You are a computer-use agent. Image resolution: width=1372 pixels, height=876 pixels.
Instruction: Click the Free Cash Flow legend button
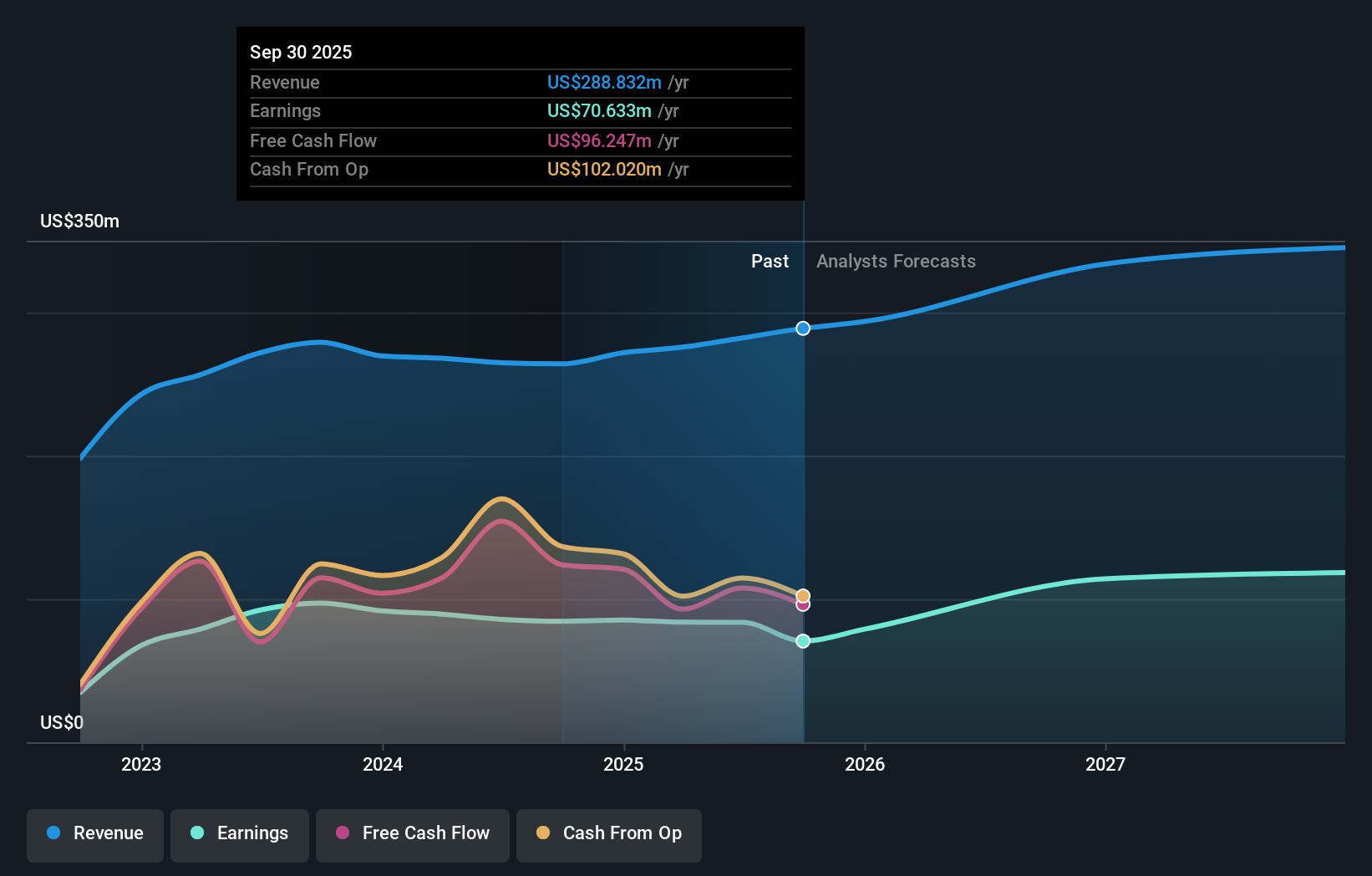412,833
